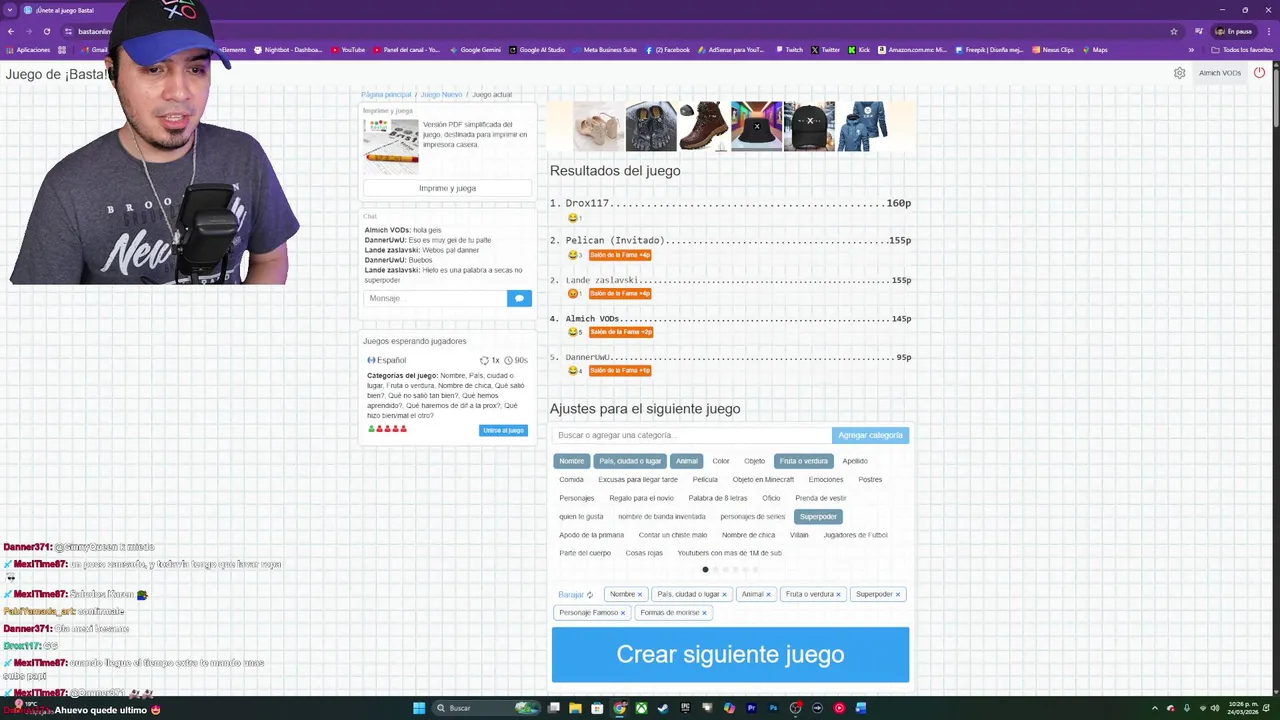This screenshot has height=720, width=1280.
Task: Open Steam from taskbar
Action: pos(663,708)
